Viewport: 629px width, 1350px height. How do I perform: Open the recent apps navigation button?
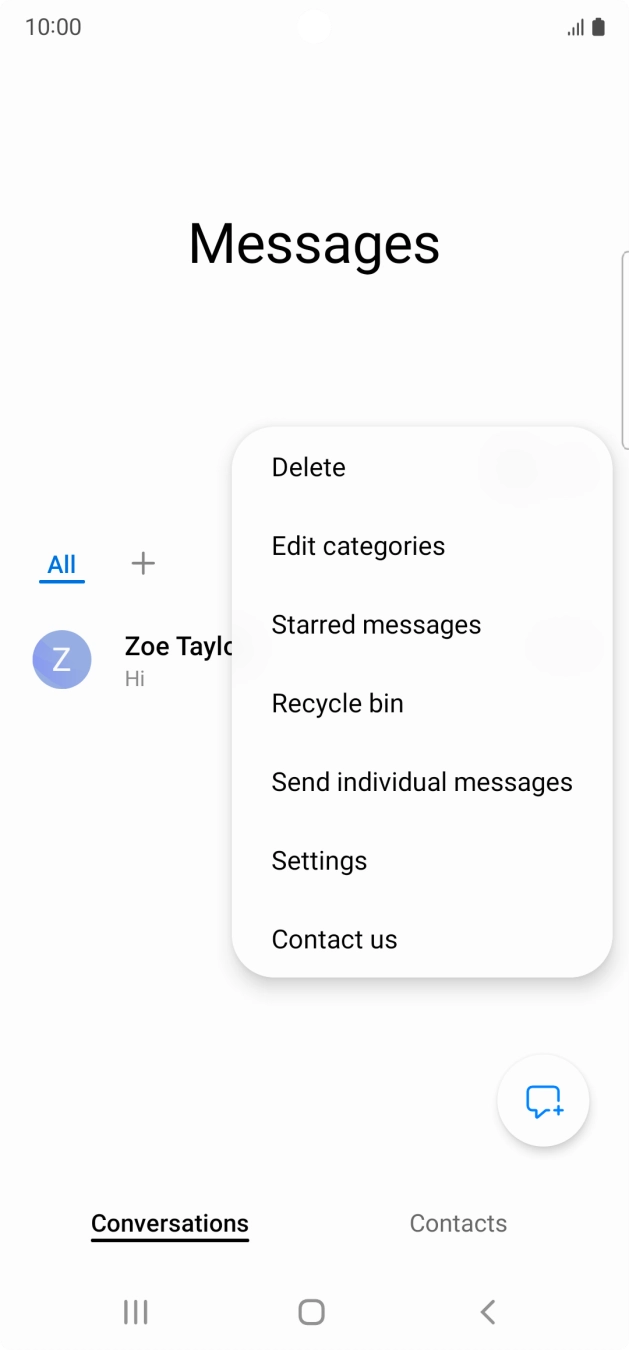[x=135, y=1312]
